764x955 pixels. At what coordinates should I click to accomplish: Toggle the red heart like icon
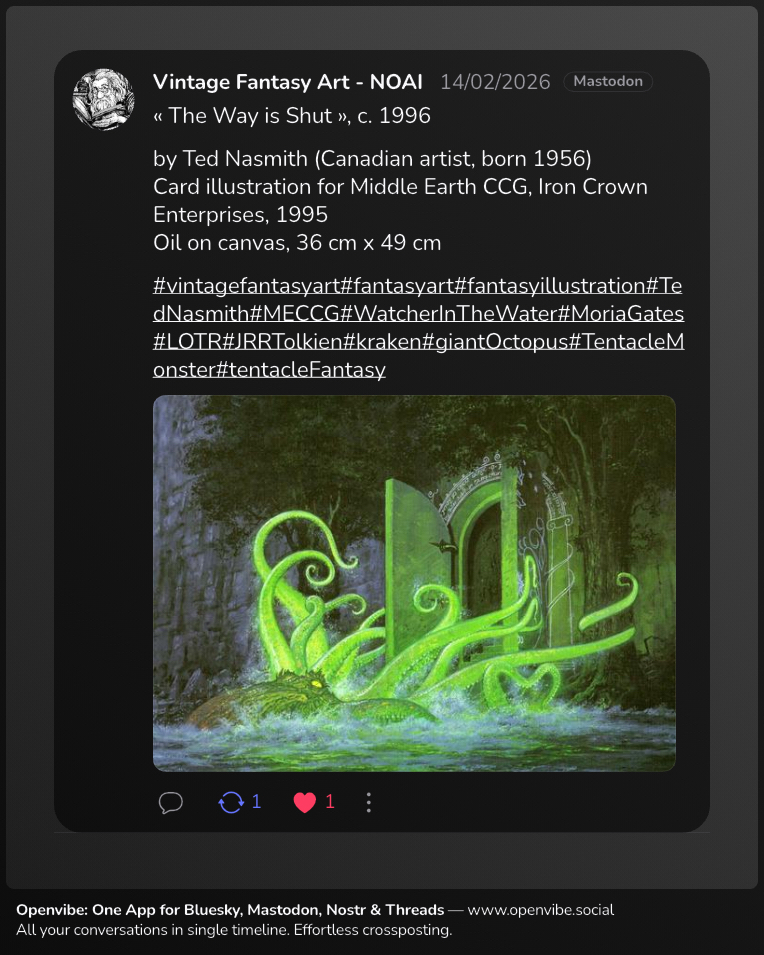click(305, 802)
